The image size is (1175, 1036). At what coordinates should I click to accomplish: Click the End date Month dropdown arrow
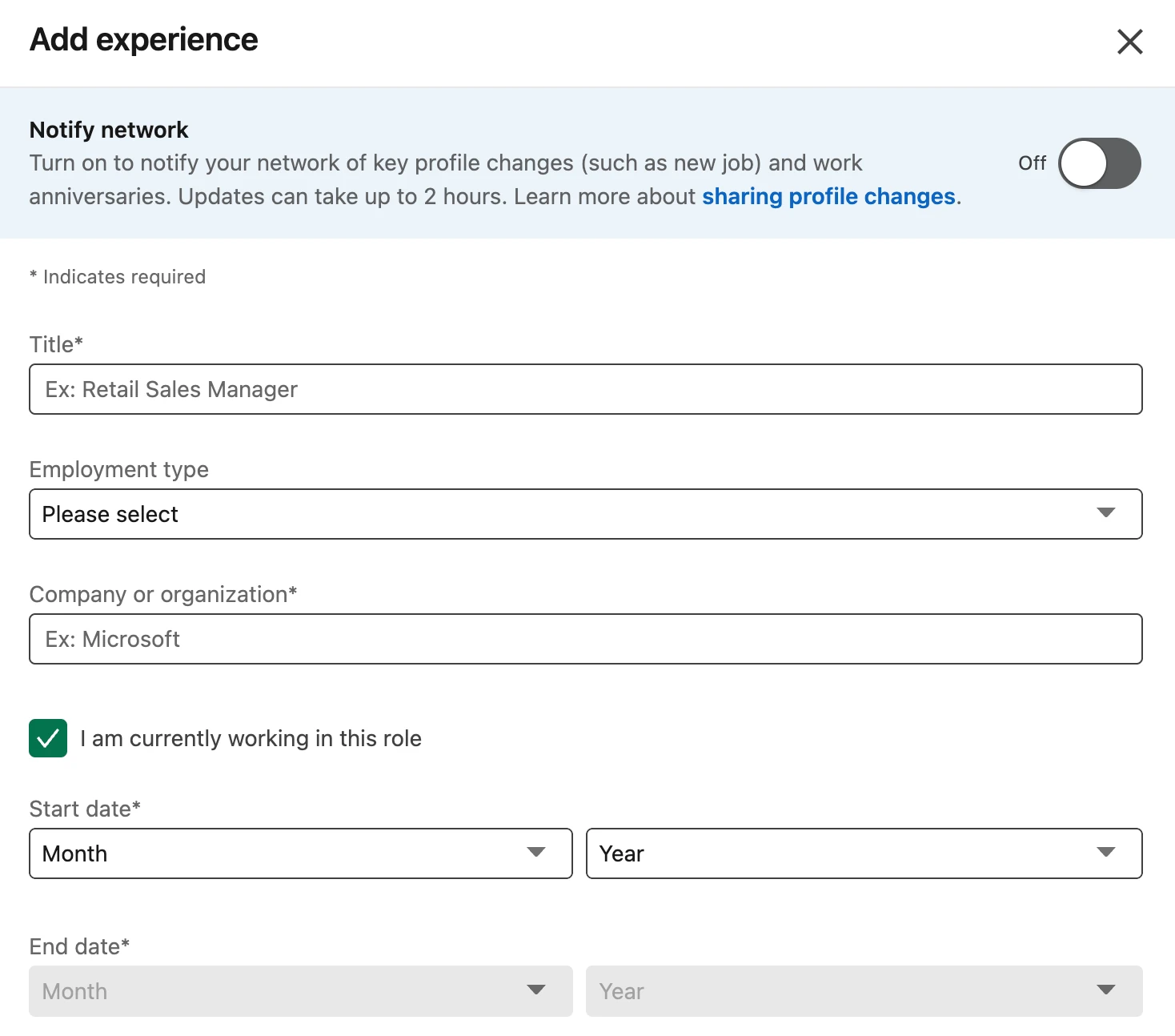coord(535,990)
